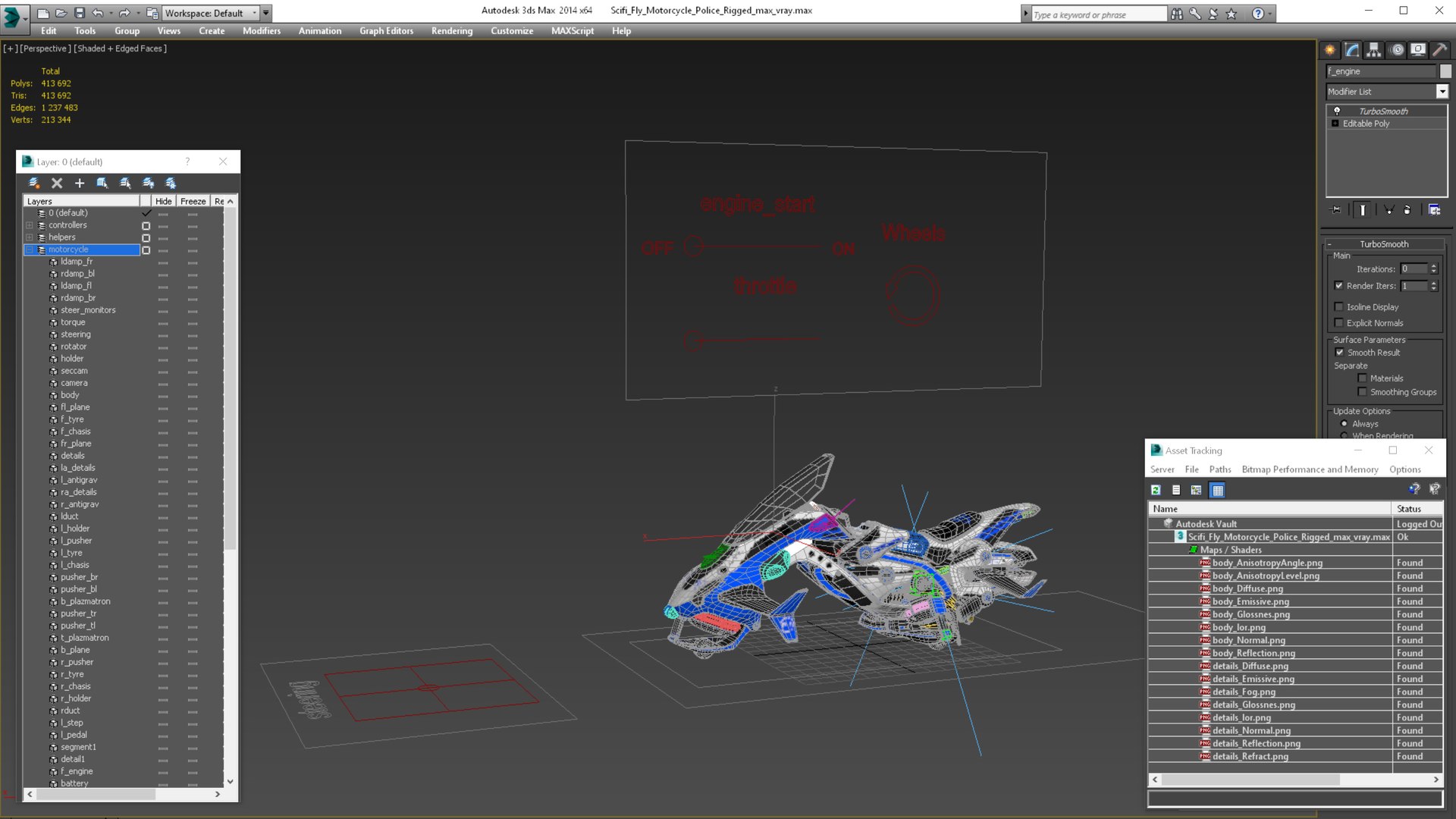The image size is (1456, 819).
Task: Click Delete layer X icon in Layer toolbar
Action: [57, 183]
